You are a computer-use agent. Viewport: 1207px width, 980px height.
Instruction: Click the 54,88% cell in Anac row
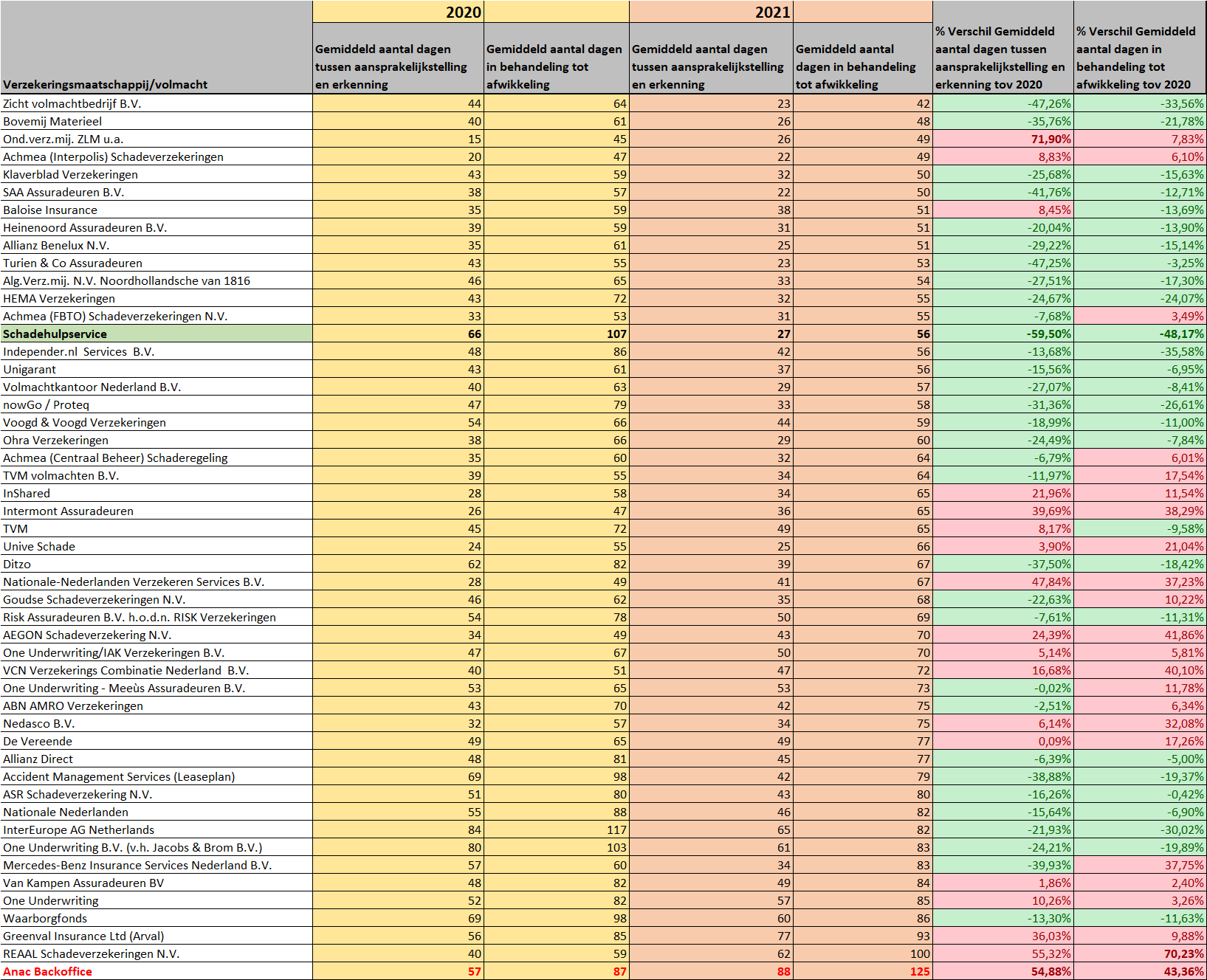click(1003, 971)
